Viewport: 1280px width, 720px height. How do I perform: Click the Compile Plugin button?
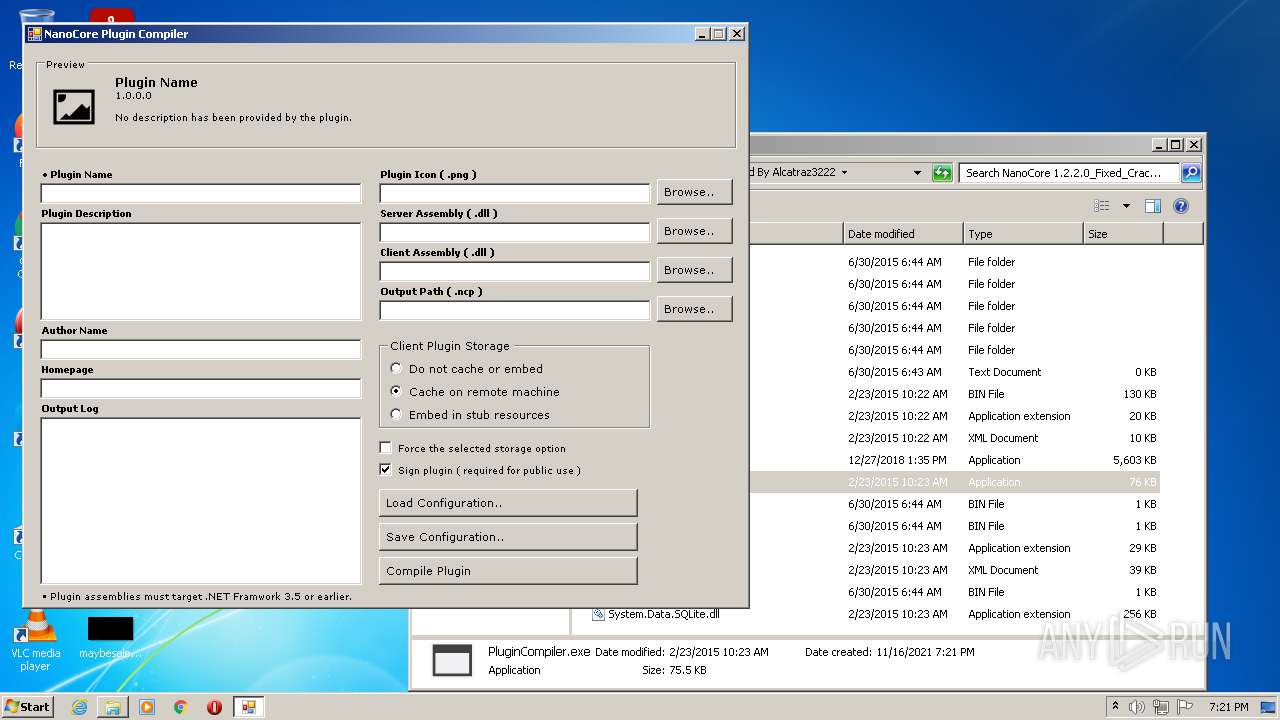tap(508, 571)
